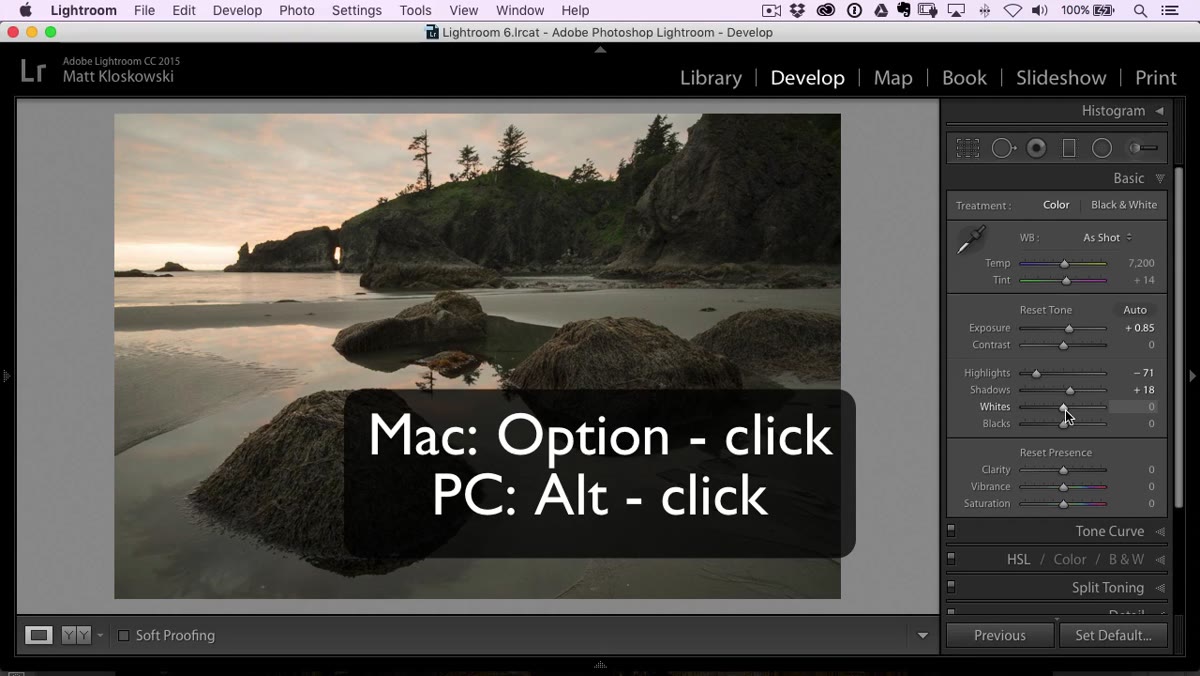Screen dimensions: 1200x676
Task: Click the 1Password menu bar icon
Action: [854, 10]
